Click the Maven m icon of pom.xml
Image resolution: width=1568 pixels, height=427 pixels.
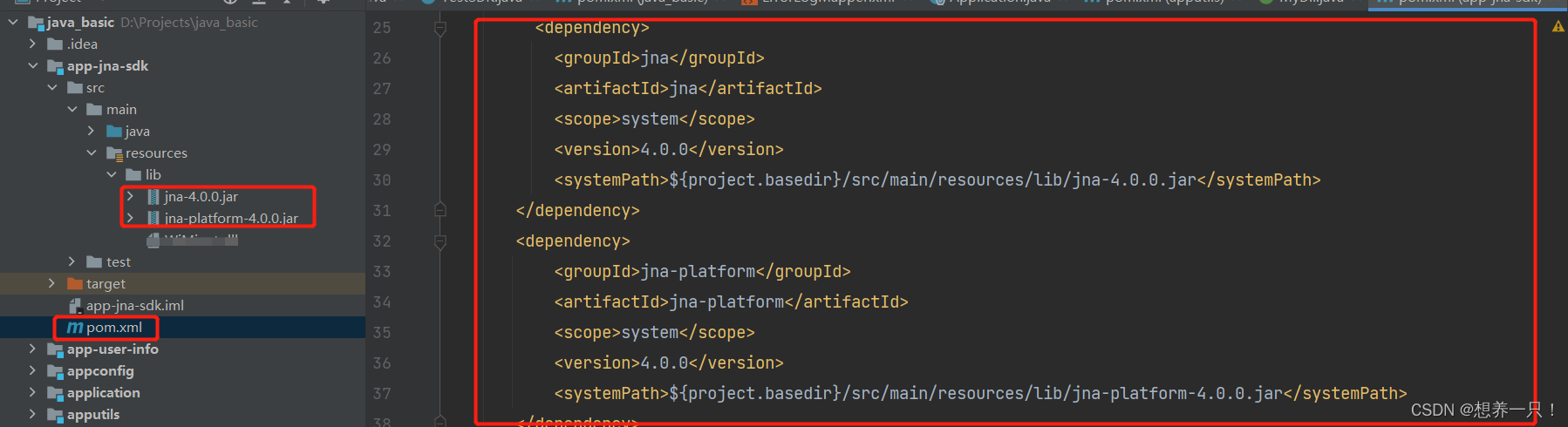(x=75, y=328)
